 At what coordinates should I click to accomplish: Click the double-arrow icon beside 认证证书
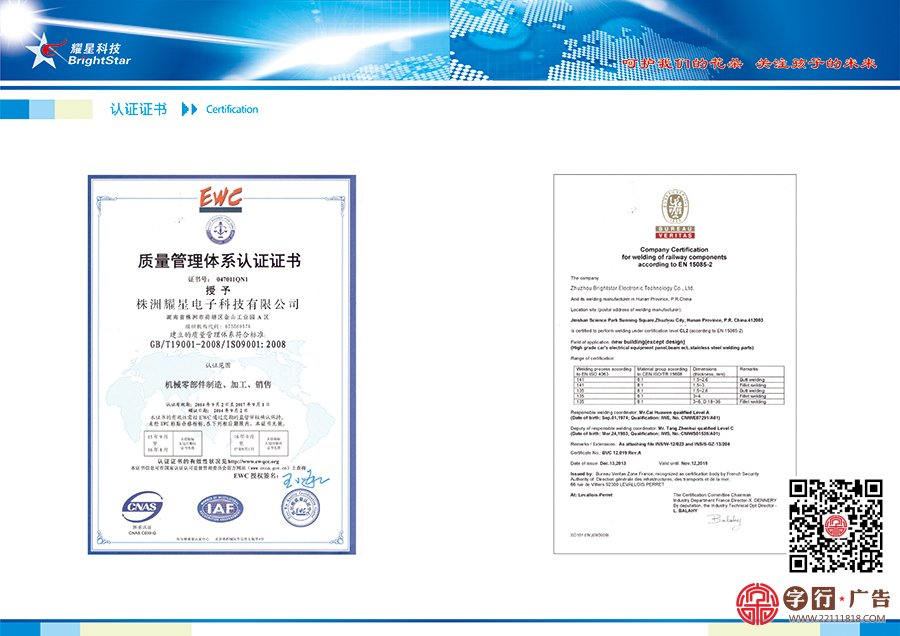[189, 109]
